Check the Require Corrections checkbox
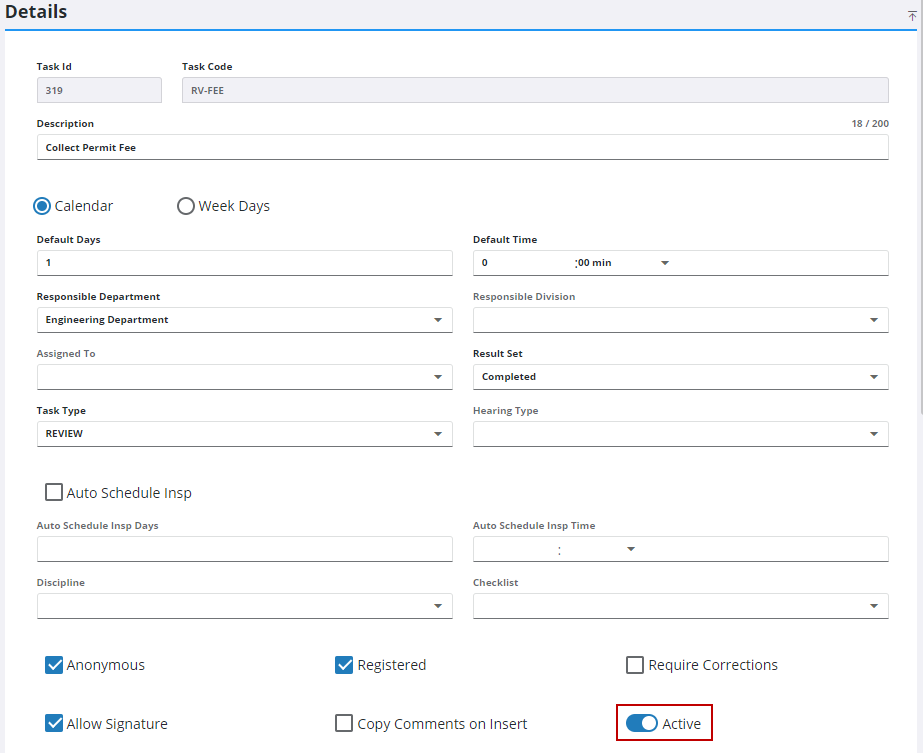 635,665
